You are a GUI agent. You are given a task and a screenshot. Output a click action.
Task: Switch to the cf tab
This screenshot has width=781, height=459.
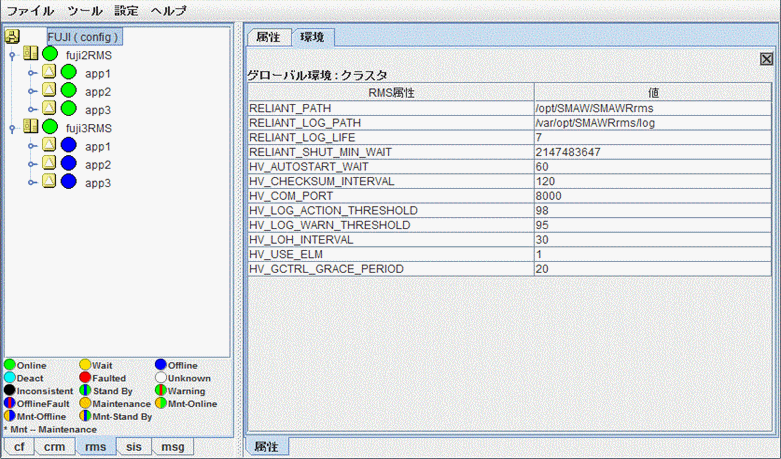[x=19, y=447]
